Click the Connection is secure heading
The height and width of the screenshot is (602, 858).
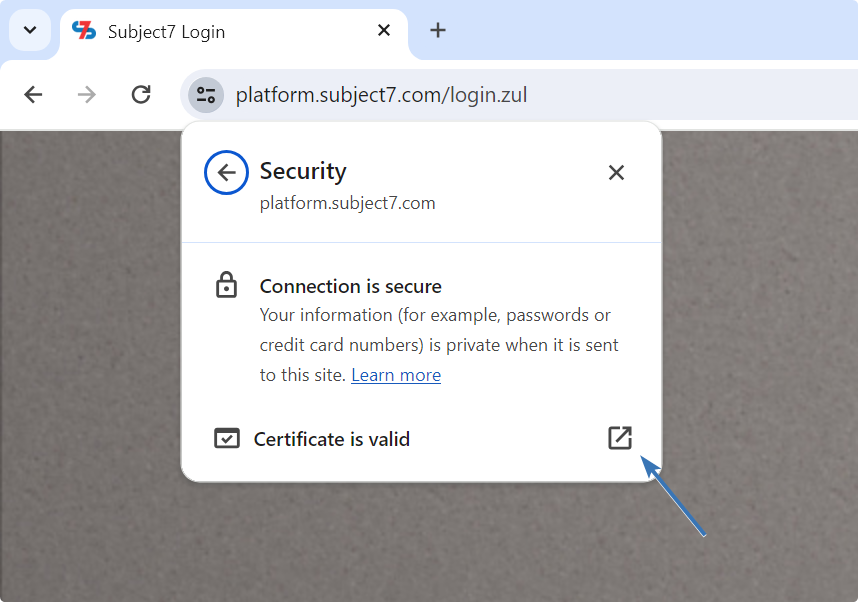[x=350, y=286]
